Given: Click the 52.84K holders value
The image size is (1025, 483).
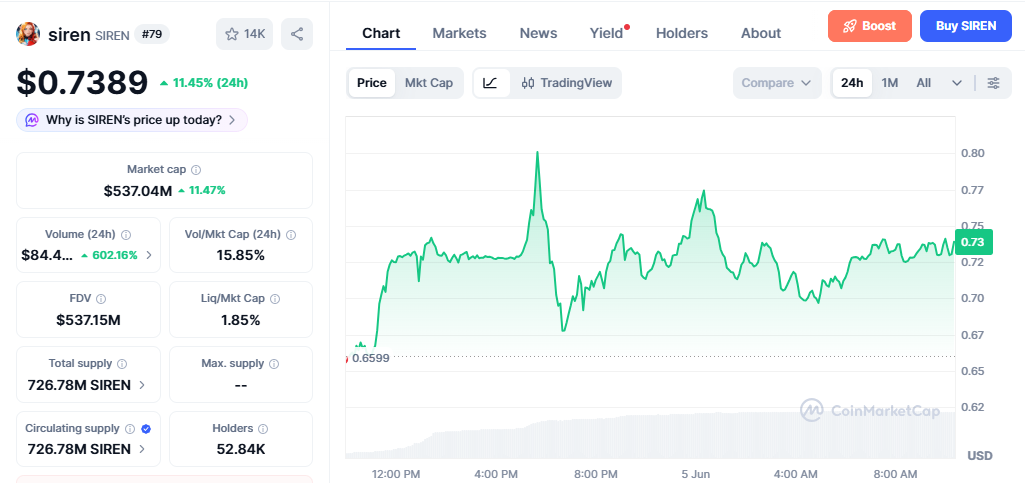Looking at the screenshot, I should pos(241,449).
